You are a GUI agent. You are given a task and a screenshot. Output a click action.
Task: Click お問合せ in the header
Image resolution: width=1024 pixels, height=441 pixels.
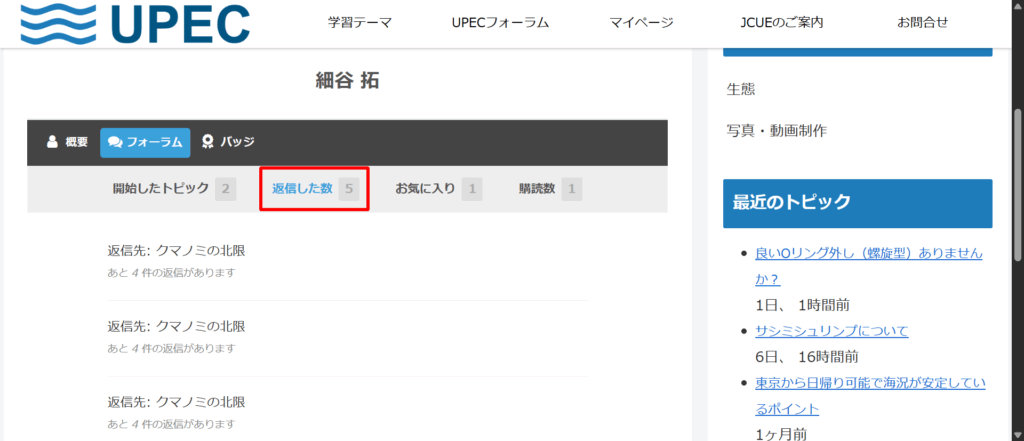922,23
